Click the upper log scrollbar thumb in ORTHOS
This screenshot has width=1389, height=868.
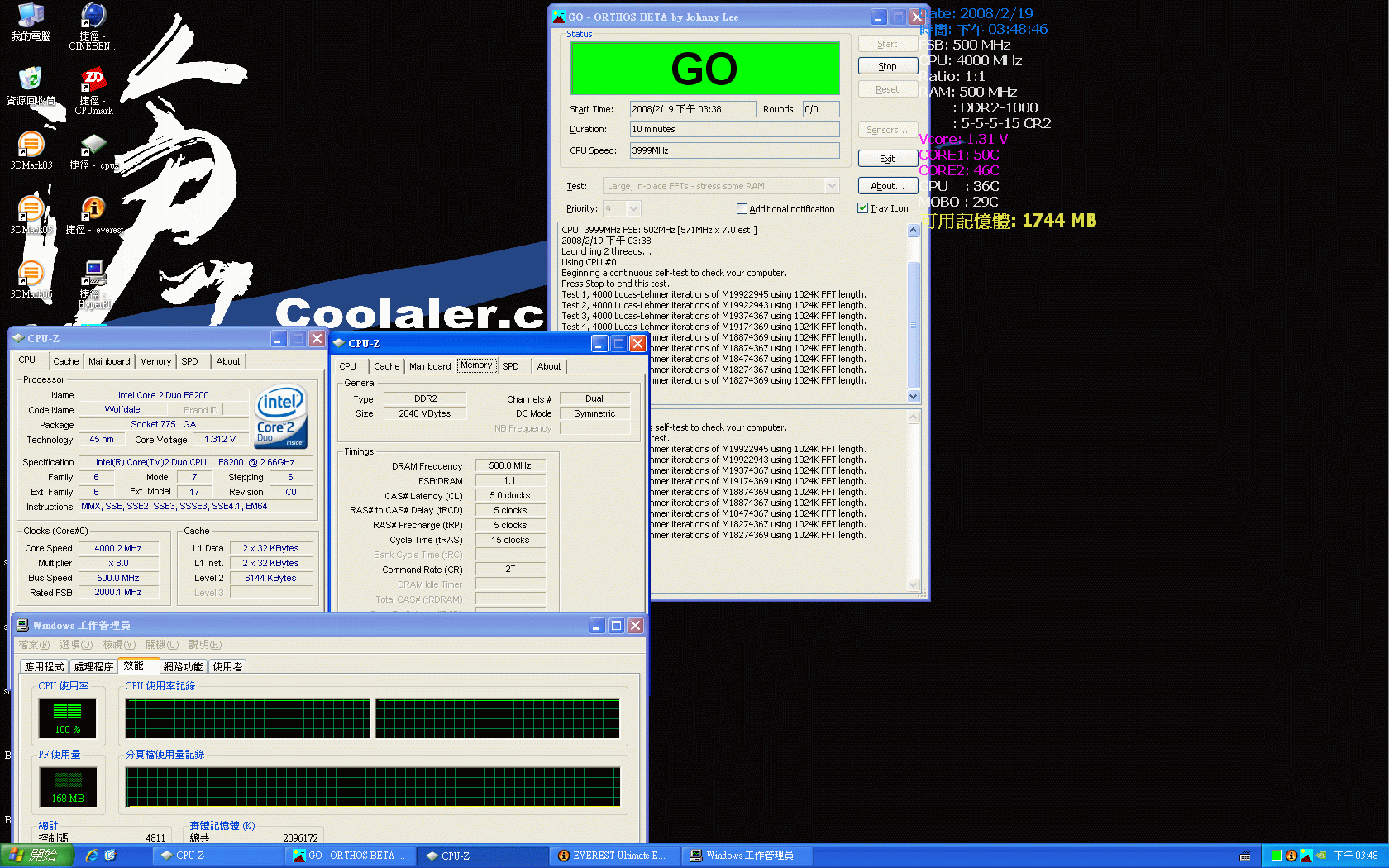click(x=913, y=325)
